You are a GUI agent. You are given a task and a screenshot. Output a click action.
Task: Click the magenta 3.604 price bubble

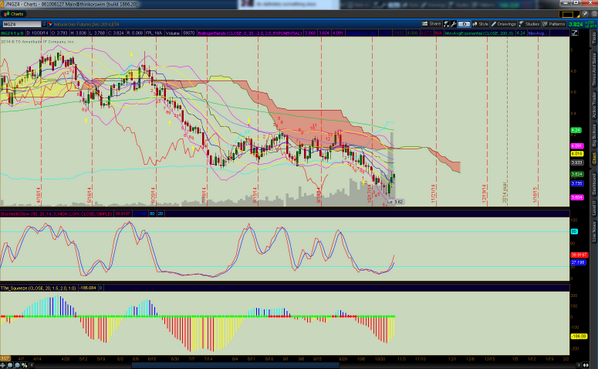point(577,197)
